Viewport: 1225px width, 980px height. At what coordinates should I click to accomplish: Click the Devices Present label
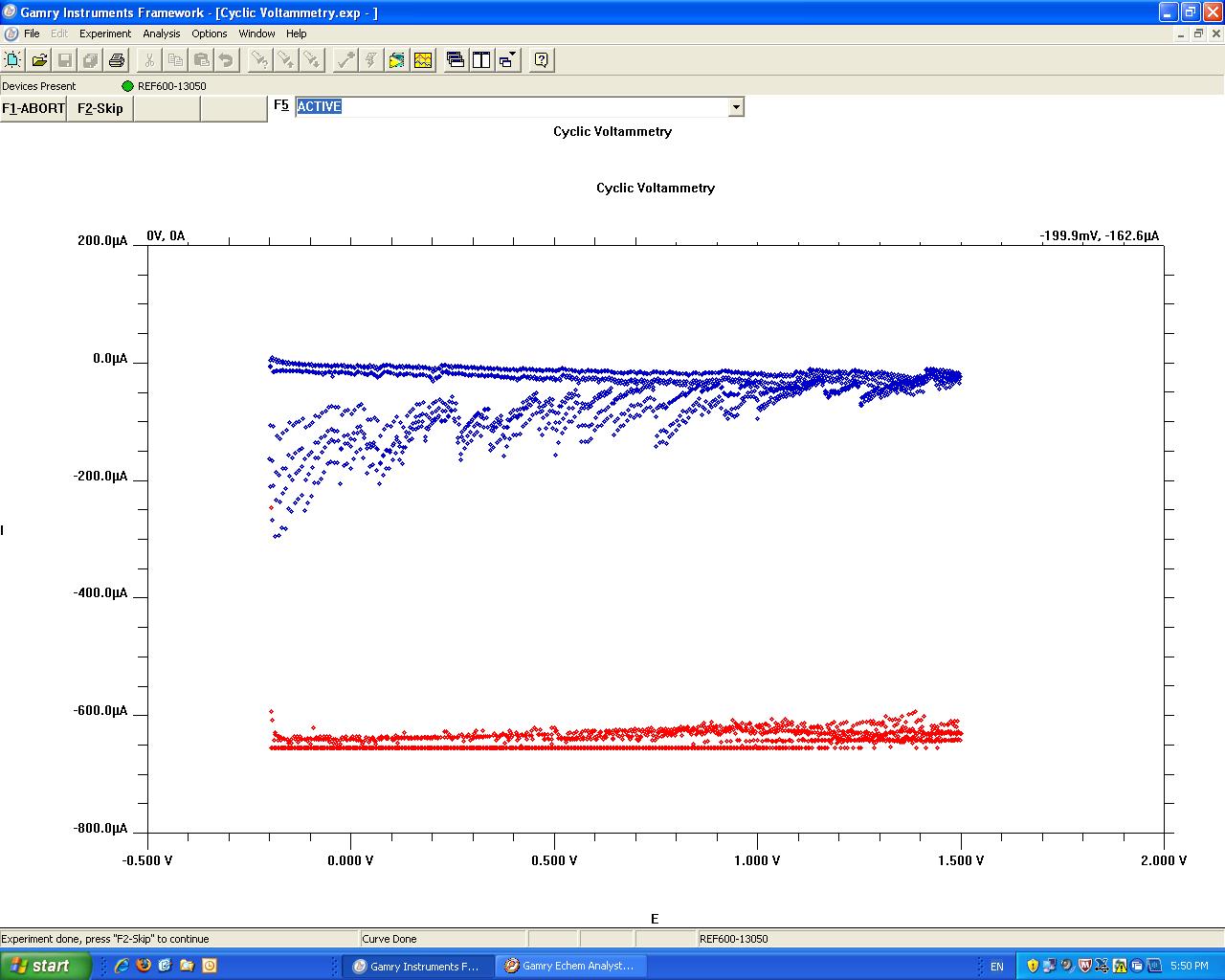coord(39,86)
